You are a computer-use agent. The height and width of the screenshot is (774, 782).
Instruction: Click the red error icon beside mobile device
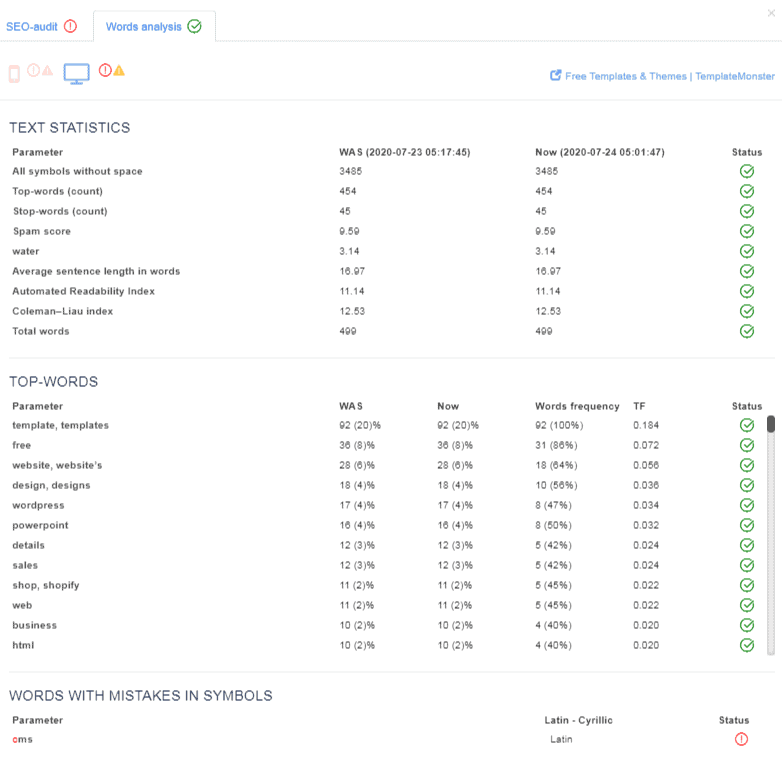tap(33, 70)
